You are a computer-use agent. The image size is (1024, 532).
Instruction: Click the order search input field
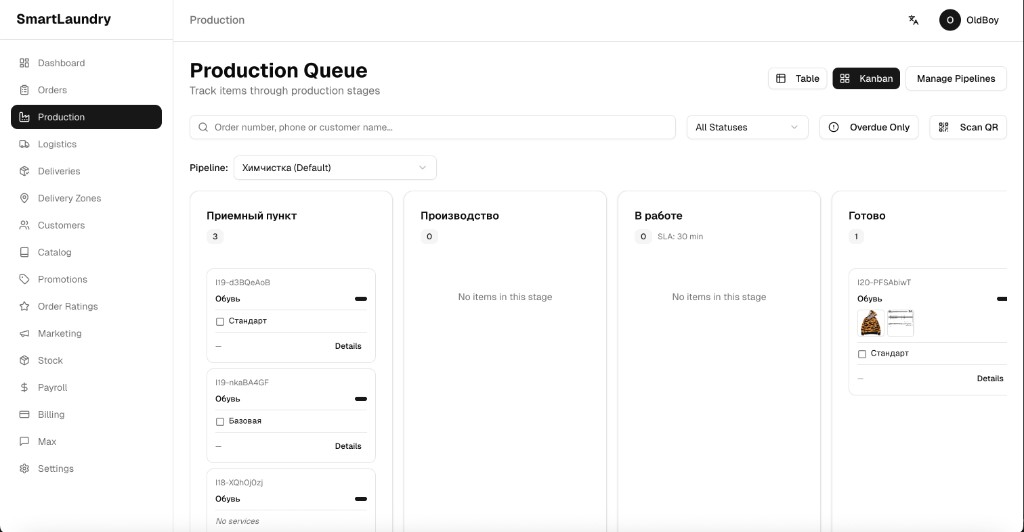[432, 127]
